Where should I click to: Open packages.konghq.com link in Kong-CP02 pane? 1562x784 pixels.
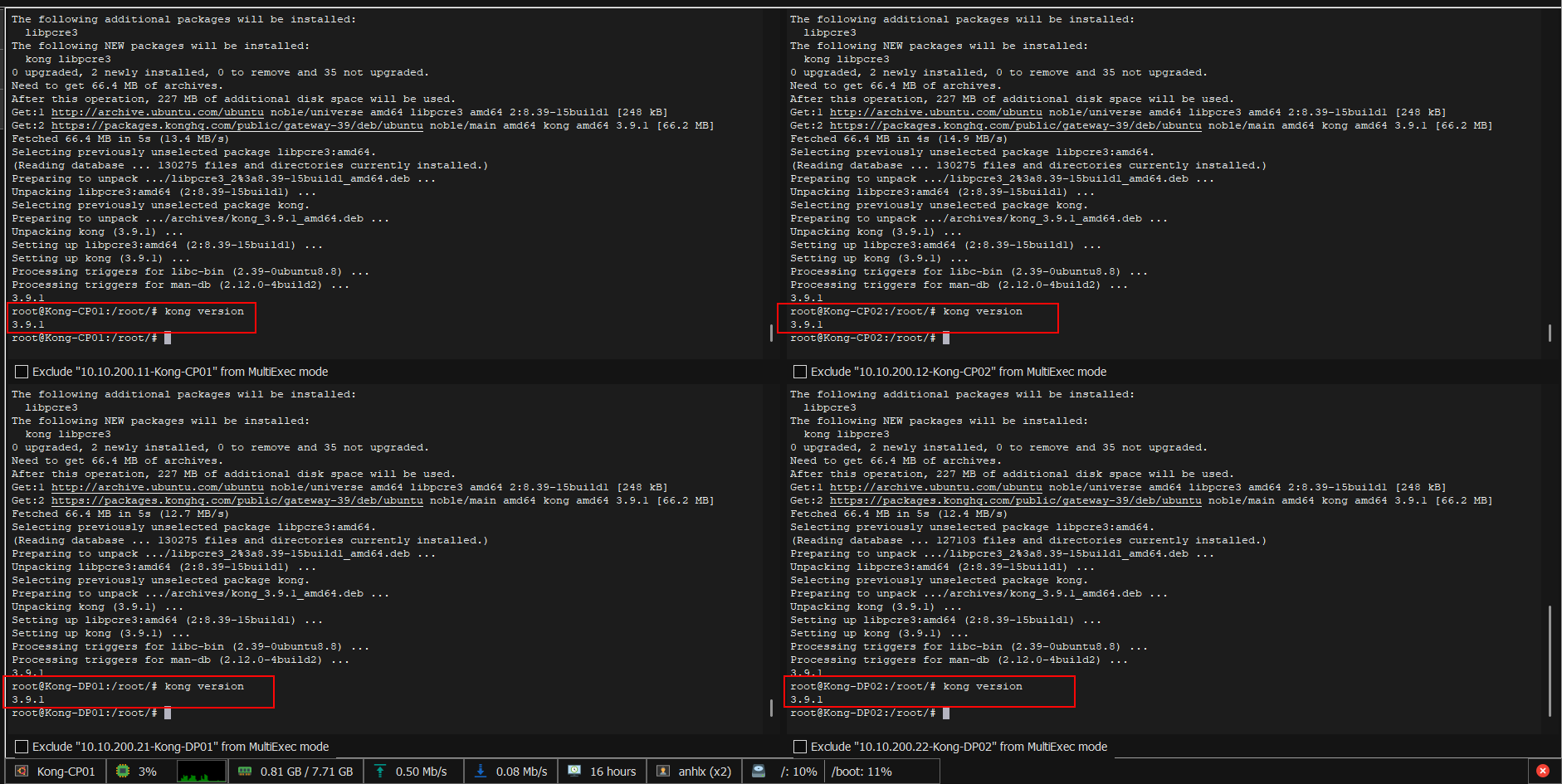click(x=1016, y=125)
